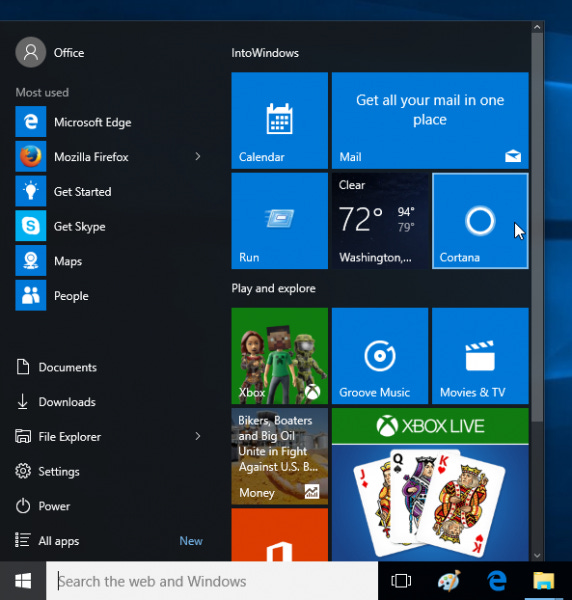Open the Groove Music tile
Image resolution: width=572 pixels, height=600 pixels.
click(380, 356)
